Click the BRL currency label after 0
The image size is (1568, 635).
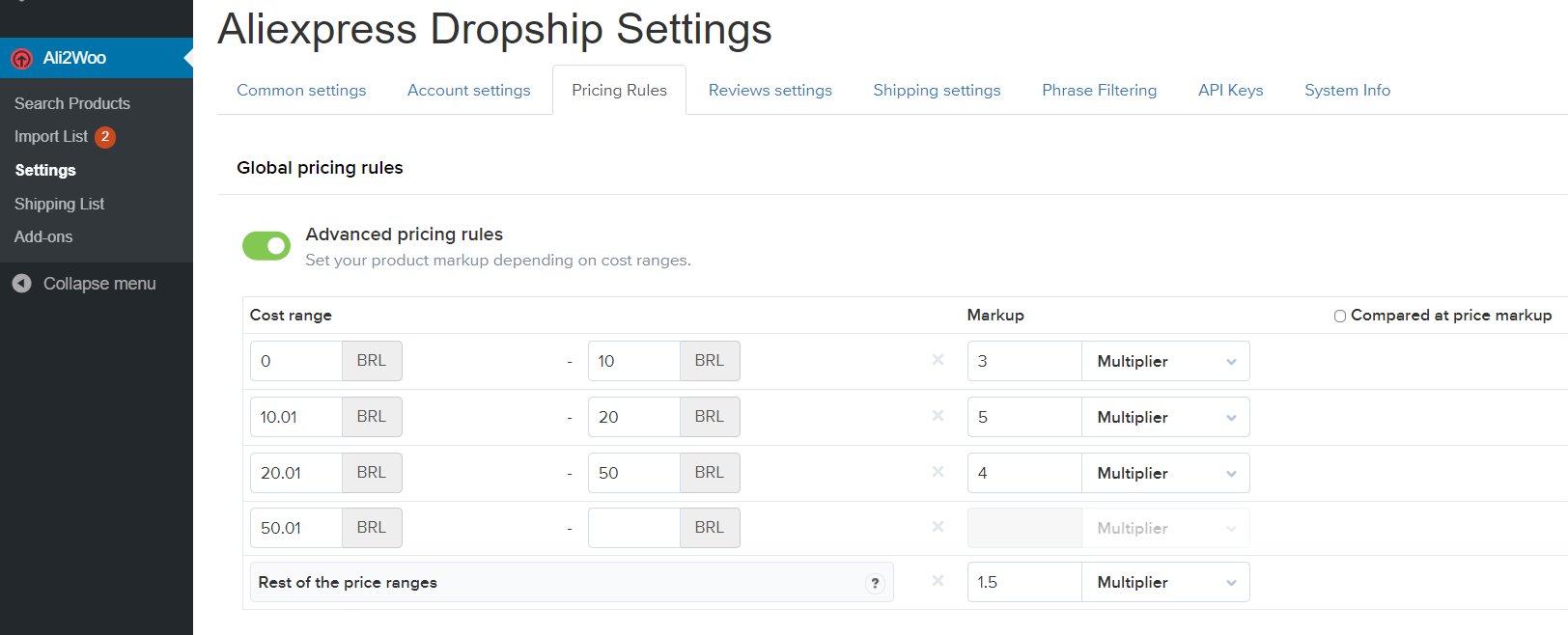372,361
